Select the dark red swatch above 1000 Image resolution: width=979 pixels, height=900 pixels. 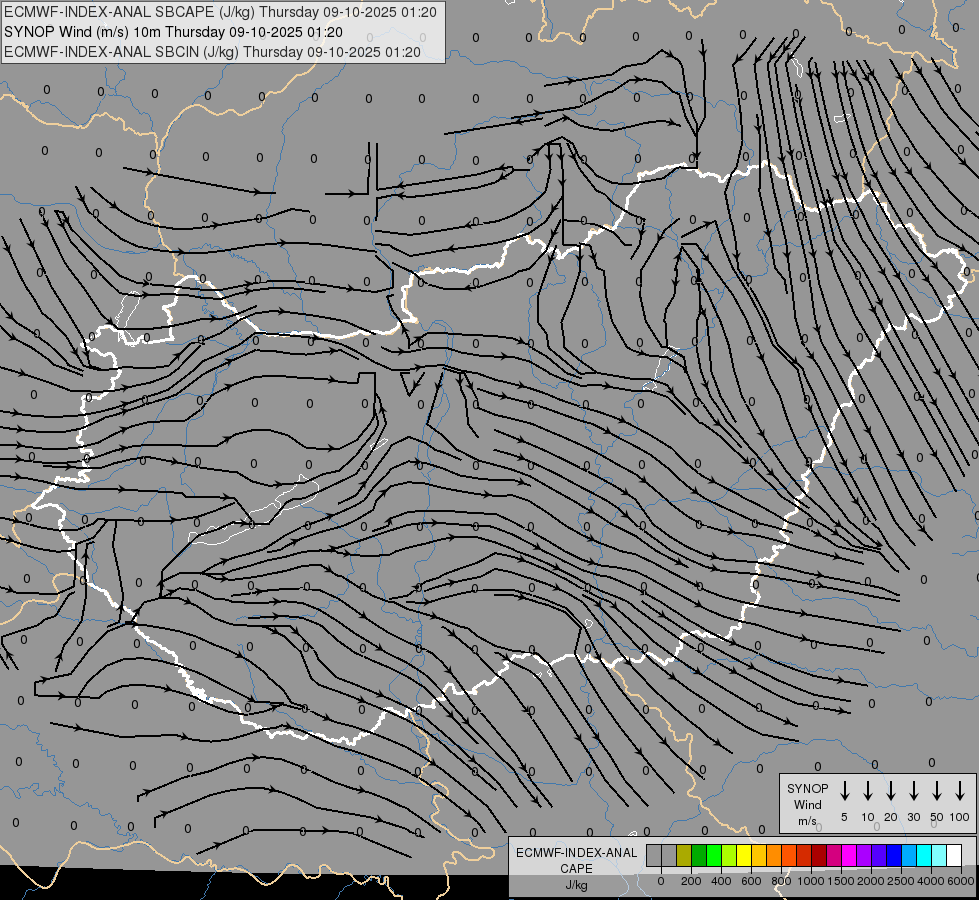coord(819,856)
